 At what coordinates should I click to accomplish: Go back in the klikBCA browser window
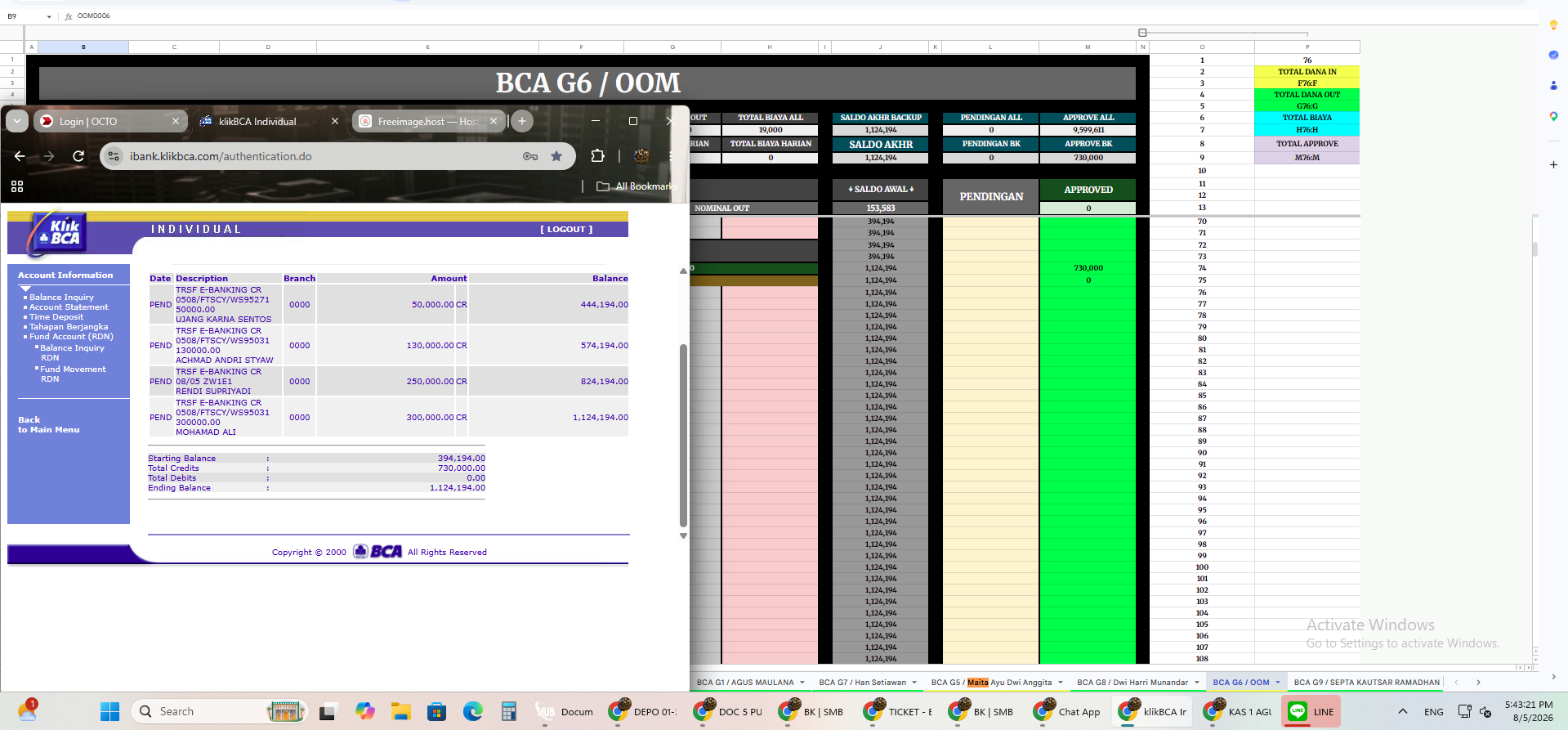tap(20, 156)
